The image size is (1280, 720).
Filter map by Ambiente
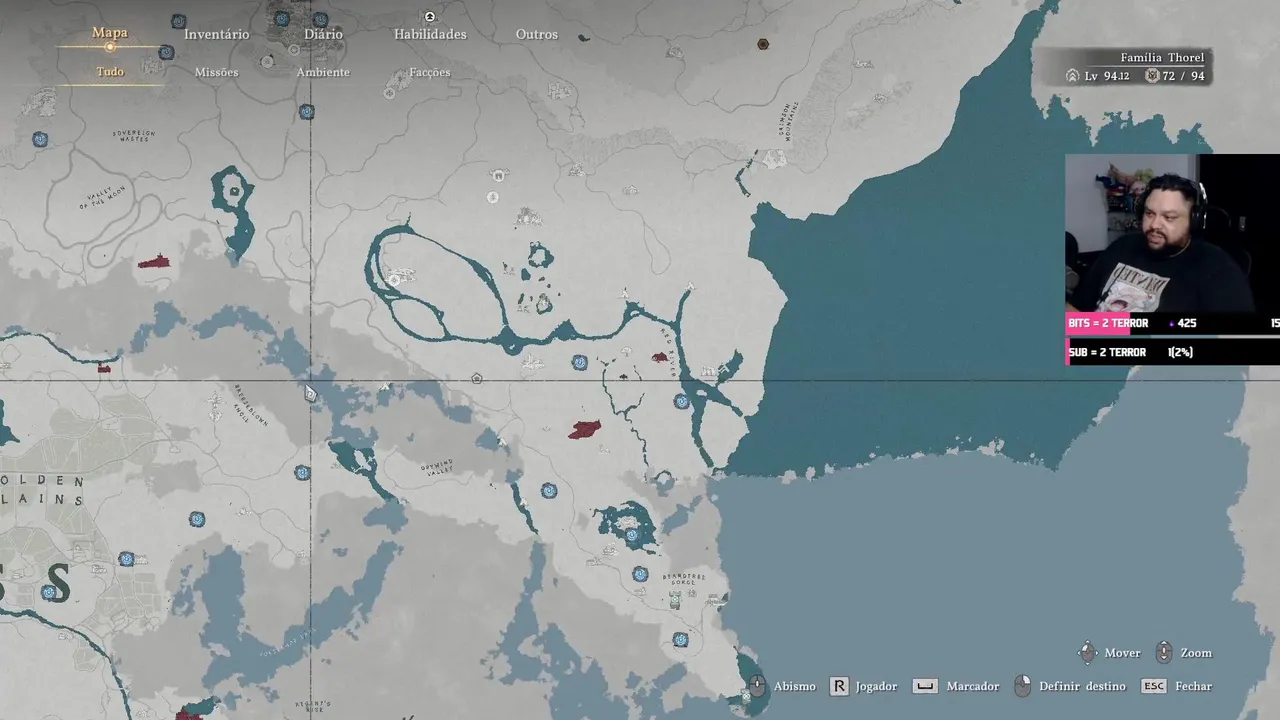(x=323, y=72)
